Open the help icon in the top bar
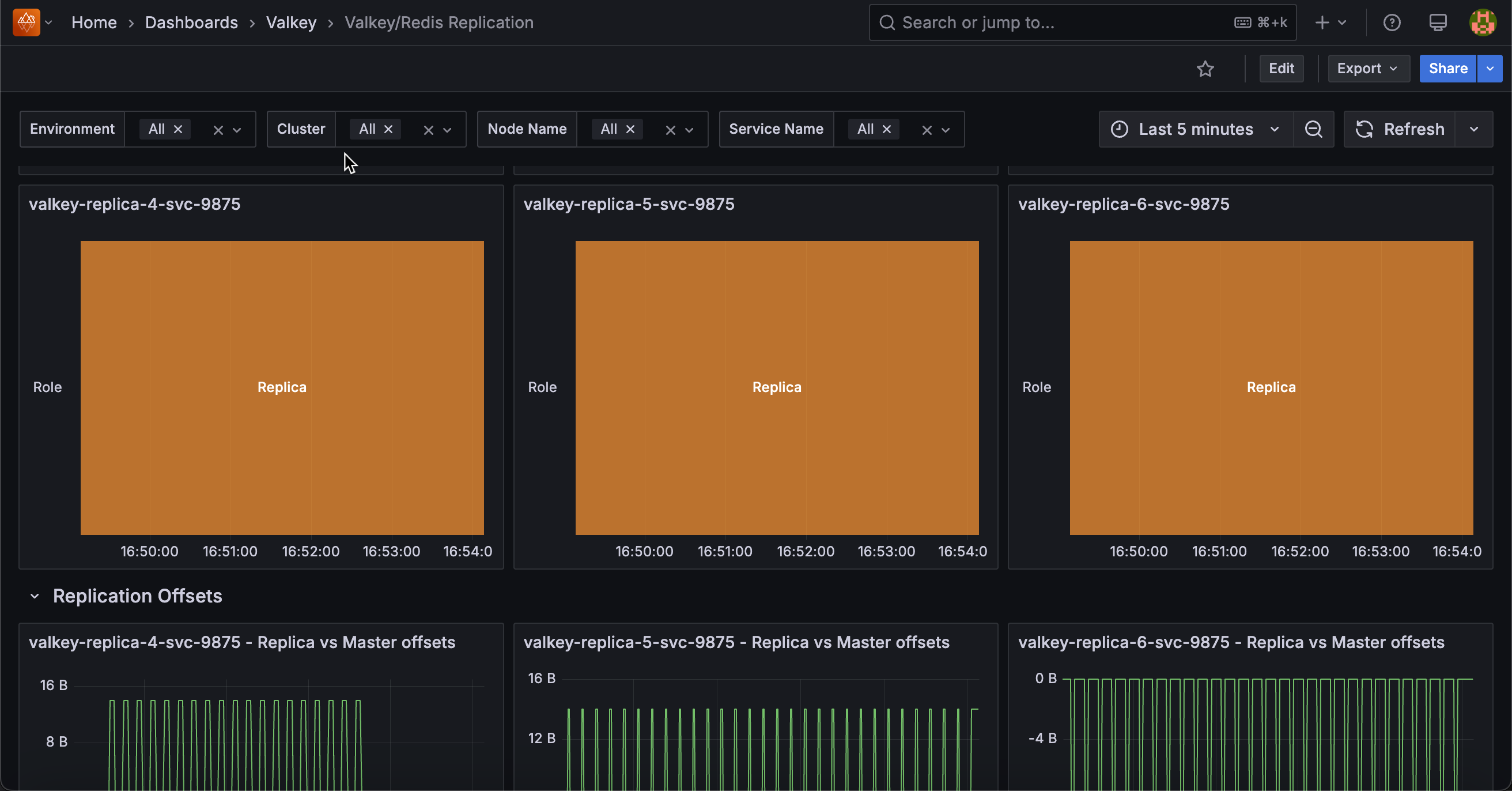This screenshot has width=1512, height=791. pyautogui.click(x=1392, y=22)
